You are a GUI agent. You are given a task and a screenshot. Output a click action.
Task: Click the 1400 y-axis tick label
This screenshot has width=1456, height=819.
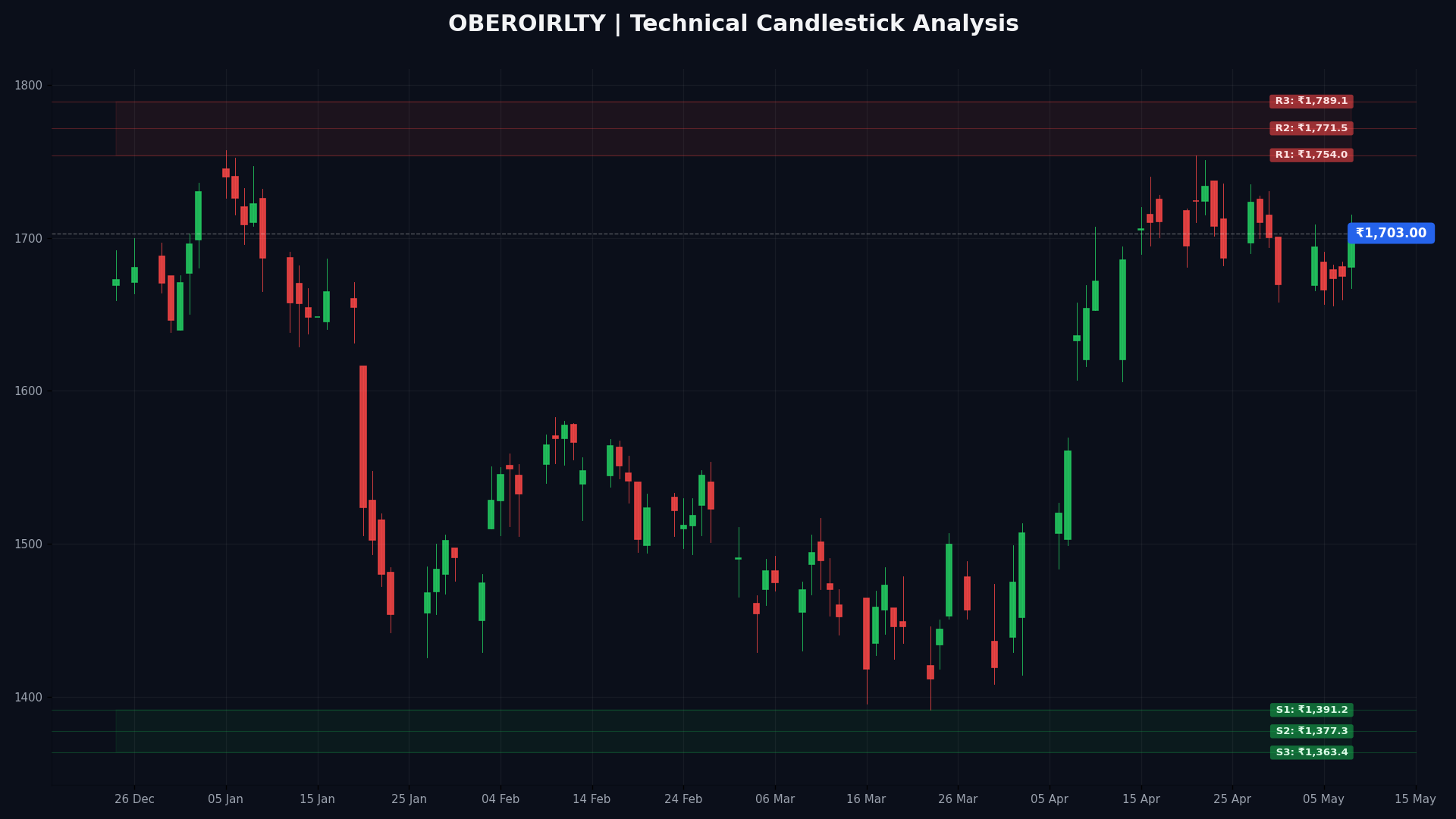(x=29, y=697)
